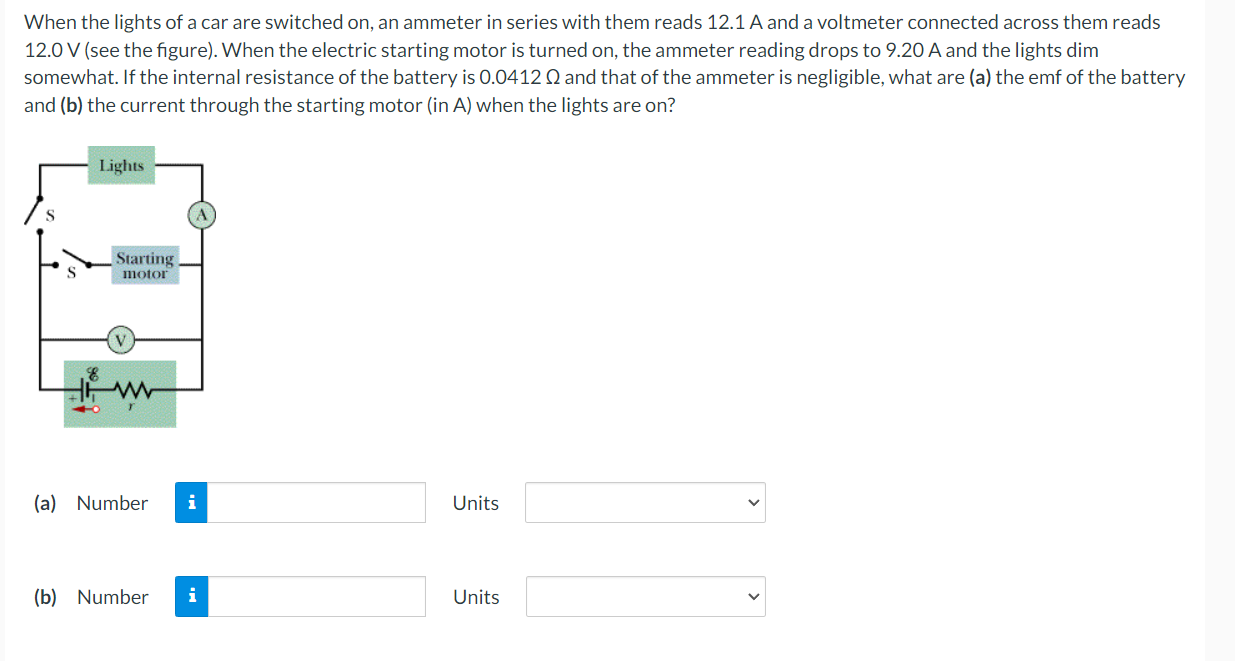
Task: Click the "(a) Number" label
Action: pyautogui.click(x=91, y=503)
